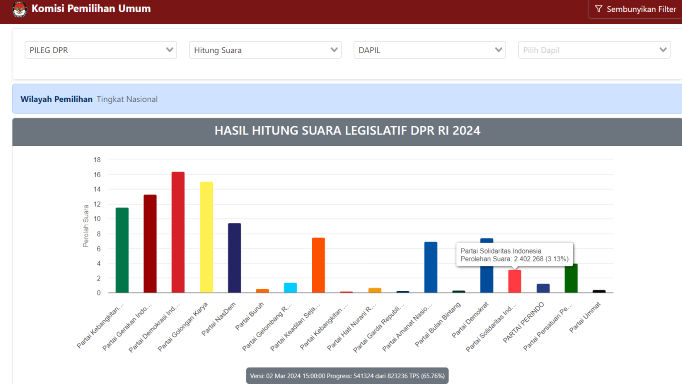Screen dimensions: 682x384
Task: Click the orange Partai Keadilan Sejahtera bar
Action: coord(318,265)
